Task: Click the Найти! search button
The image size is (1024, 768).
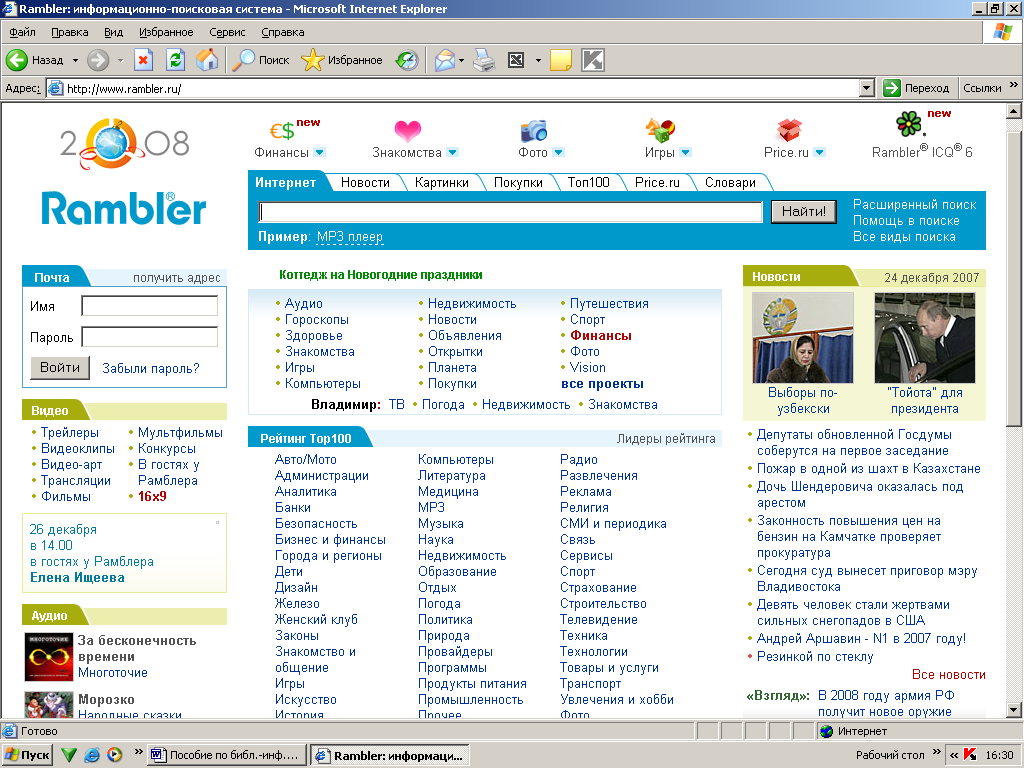Action: [804, 212]
